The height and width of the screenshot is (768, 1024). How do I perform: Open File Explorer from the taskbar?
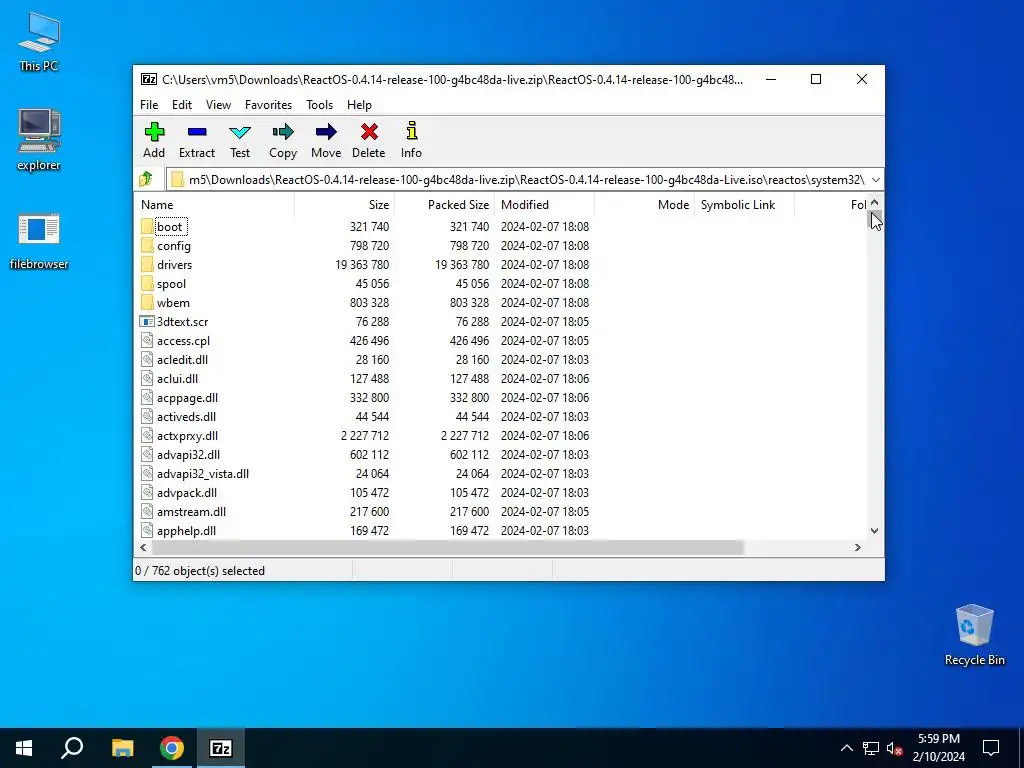[122, 748]
